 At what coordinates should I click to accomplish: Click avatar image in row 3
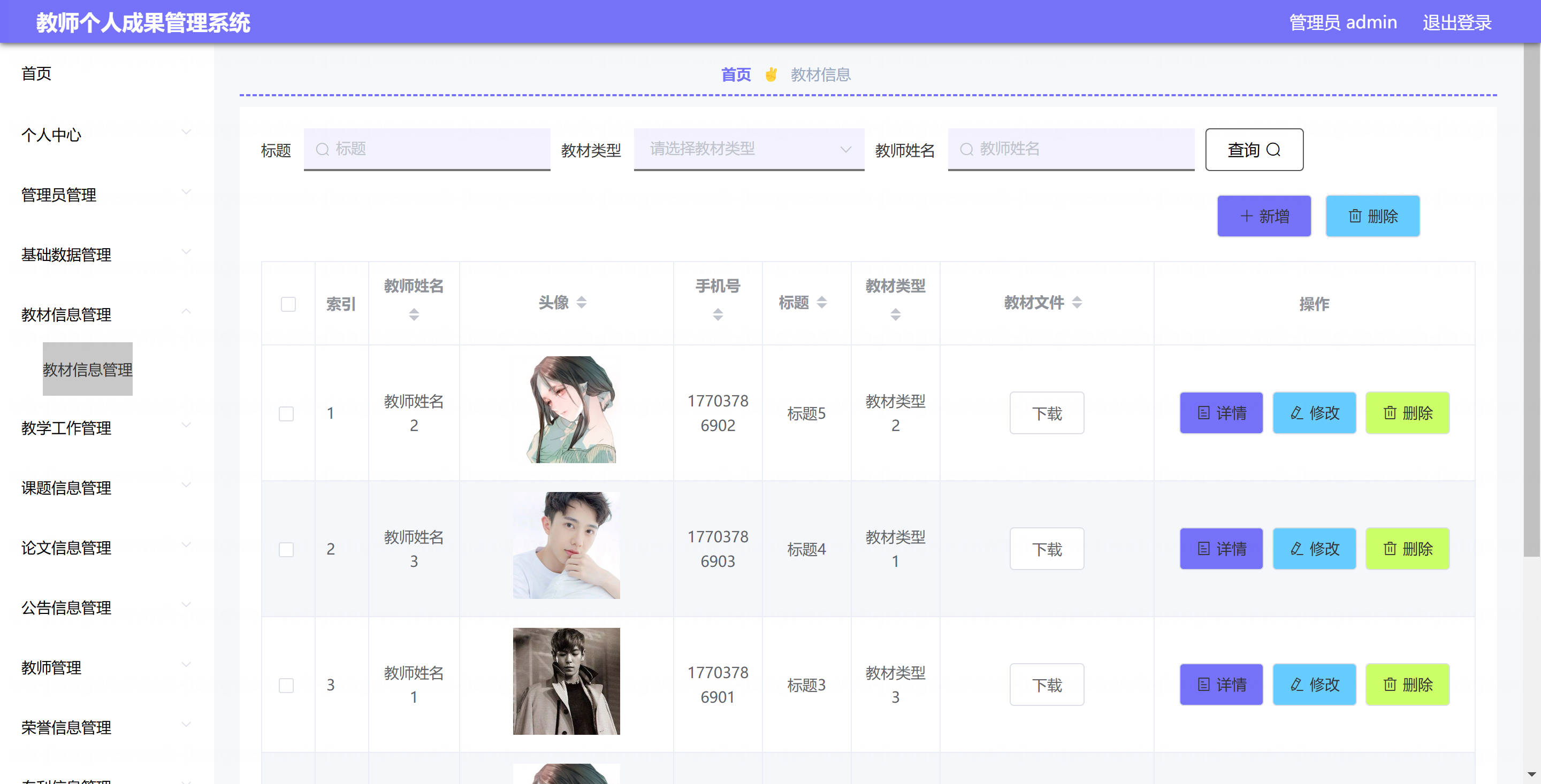(567, 681)
